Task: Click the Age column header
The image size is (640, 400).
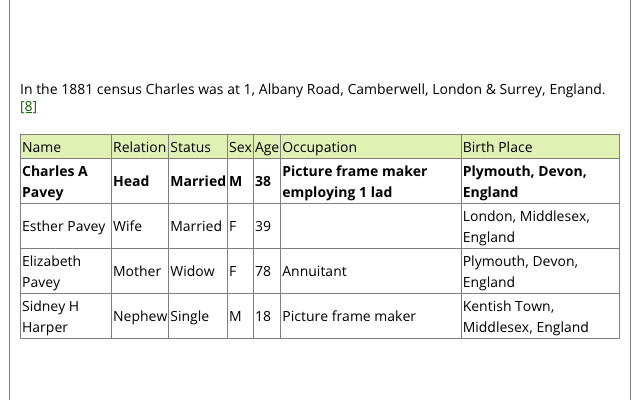Action: tap(267, 147)
